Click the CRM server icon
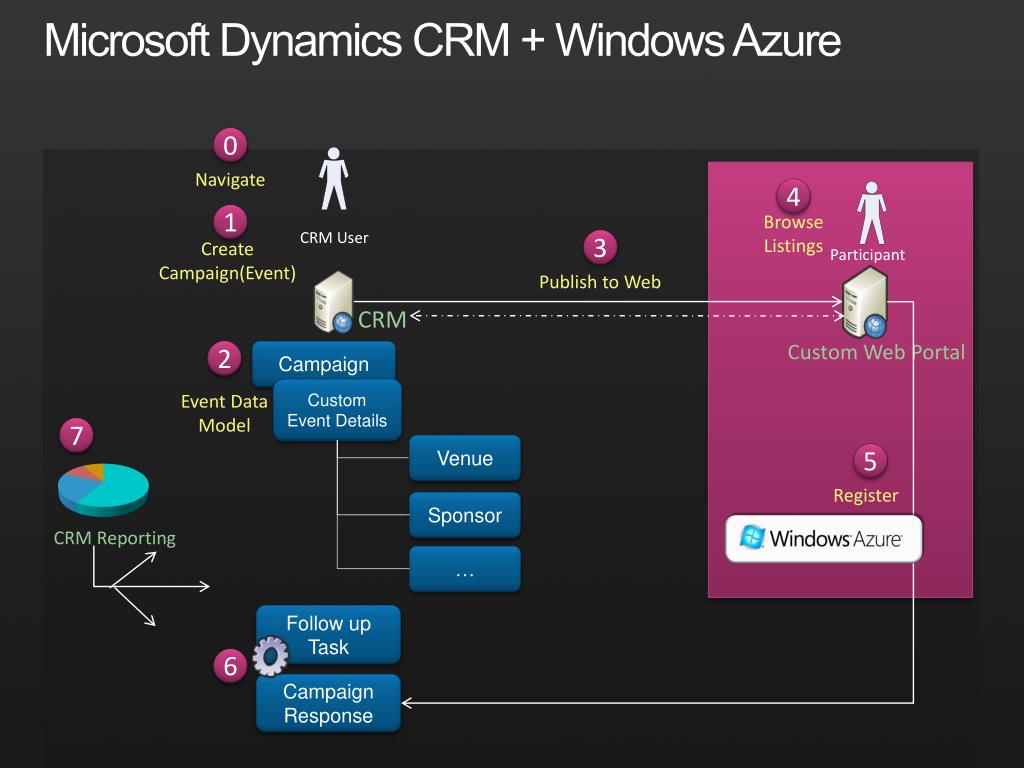This screenshot has height=768, width=1024. pyautogui.click(x=334, y=302)
